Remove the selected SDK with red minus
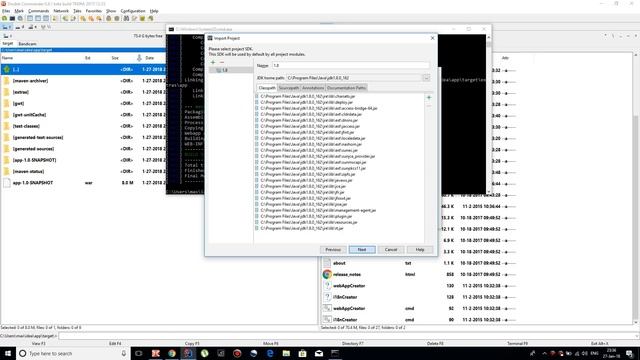Screen dimensions: 640x360 click(x=222, y=62)
